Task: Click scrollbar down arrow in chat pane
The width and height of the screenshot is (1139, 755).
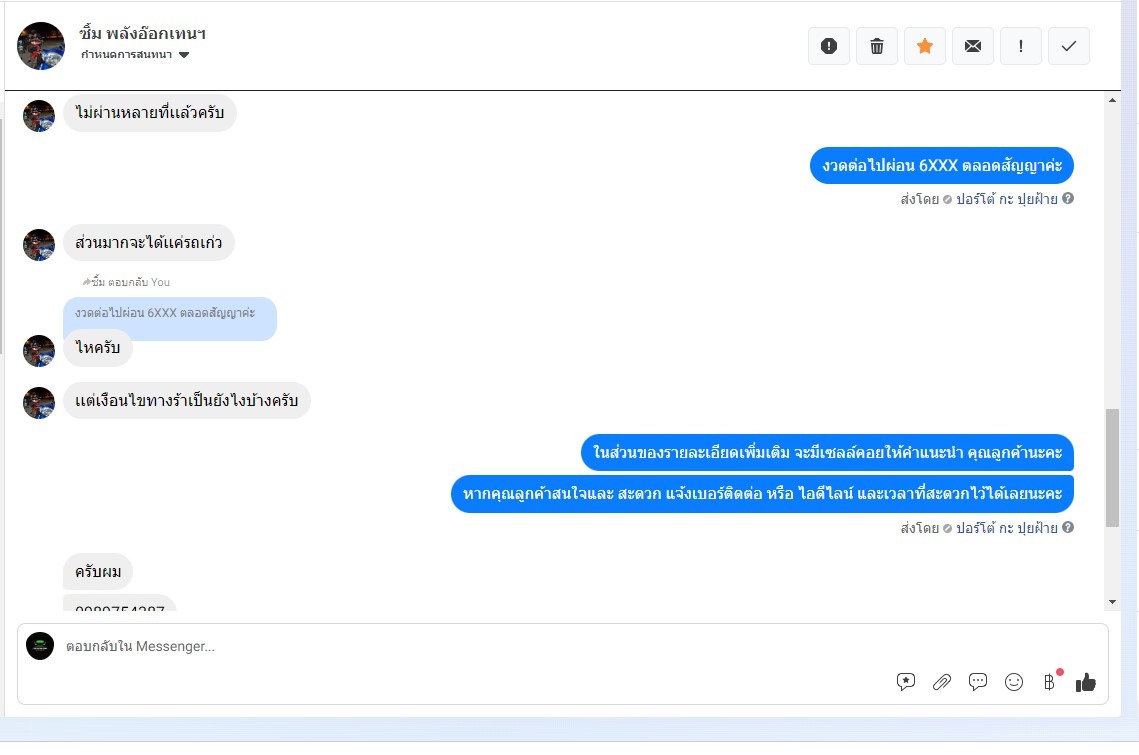Action: point(1112,602)
